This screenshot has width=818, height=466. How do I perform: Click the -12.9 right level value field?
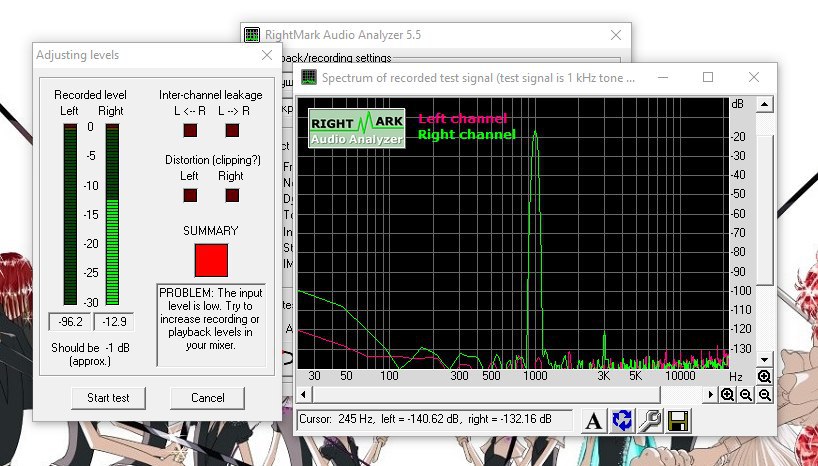114,321
